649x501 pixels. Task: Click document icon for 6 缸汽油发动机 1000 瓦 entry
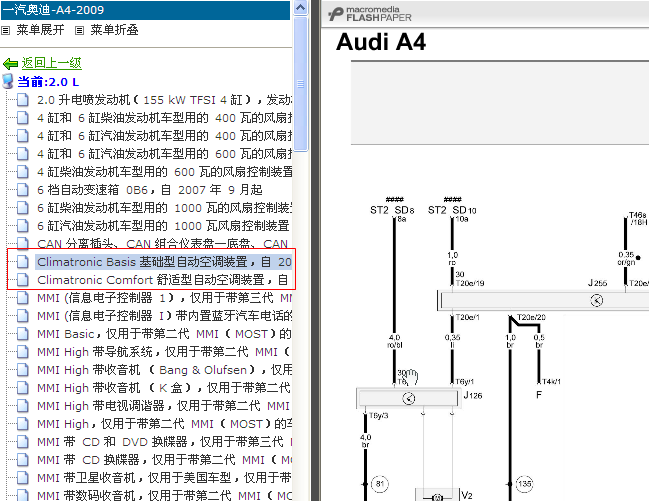pos(23,226)
